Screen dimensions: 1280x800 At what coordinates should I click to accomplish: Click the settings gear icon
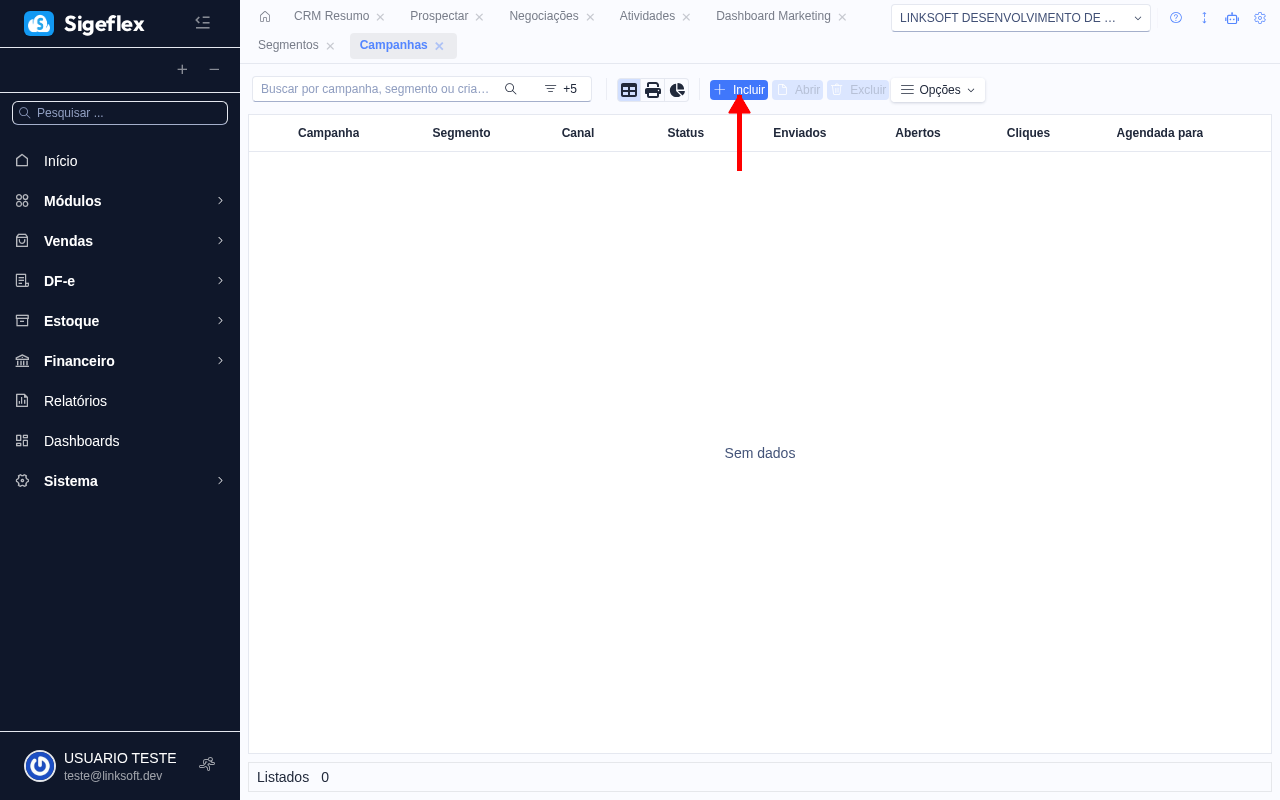1259,17
